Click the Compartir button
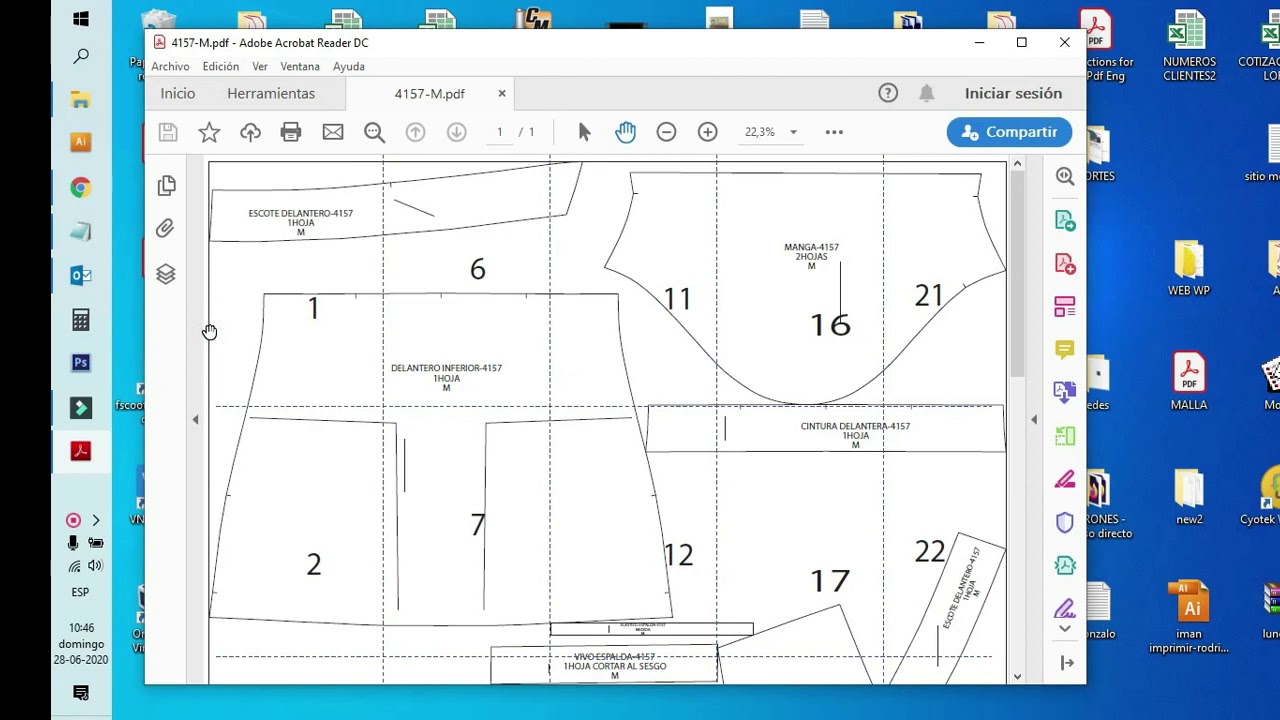Screen dimensions: 1280x720 tap(1009, 132)
